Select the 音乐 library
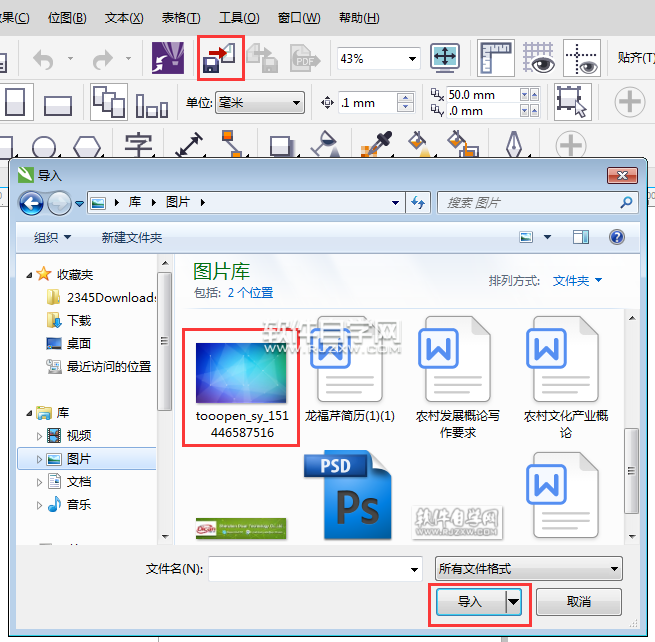The image size is (655, 642). [x=69, y=505]
